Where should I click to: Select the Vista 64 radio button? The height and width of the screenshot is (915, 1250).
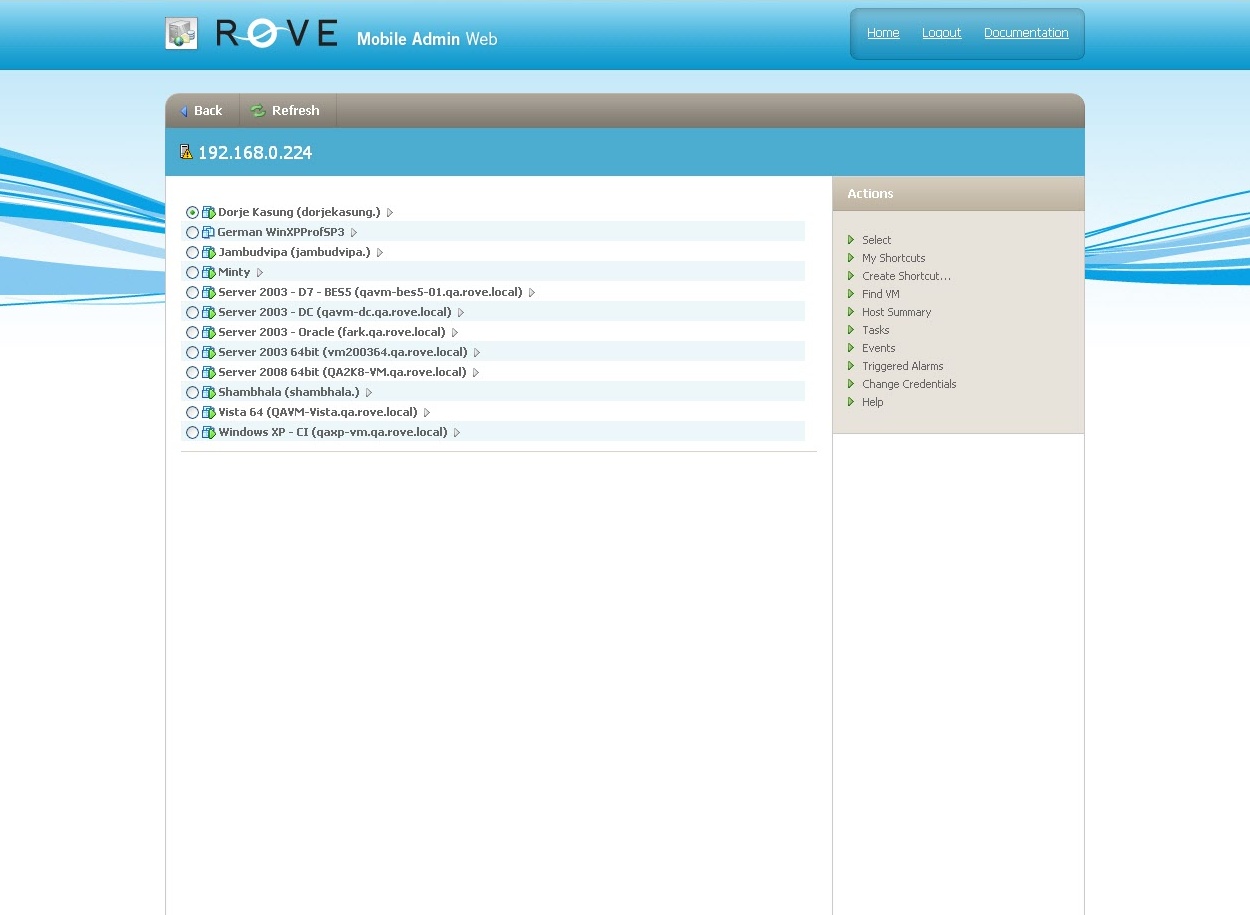(192, 412)
